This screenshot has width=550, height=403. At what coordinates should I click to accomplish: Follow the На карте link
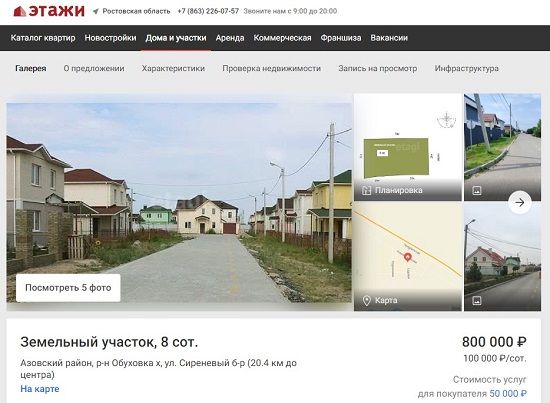pos(40,389)
